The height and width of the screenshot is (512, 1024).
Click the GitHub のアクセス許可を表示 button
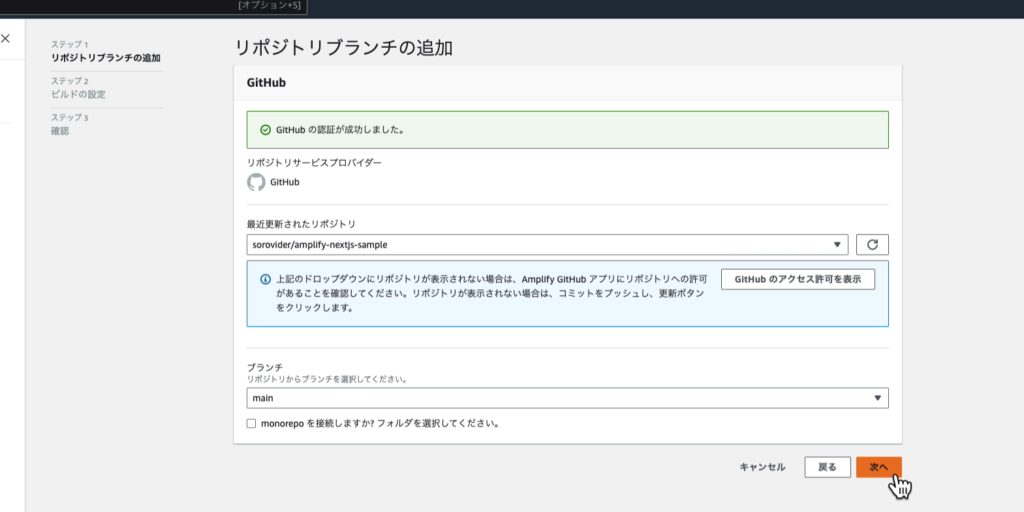coord(797,279)
